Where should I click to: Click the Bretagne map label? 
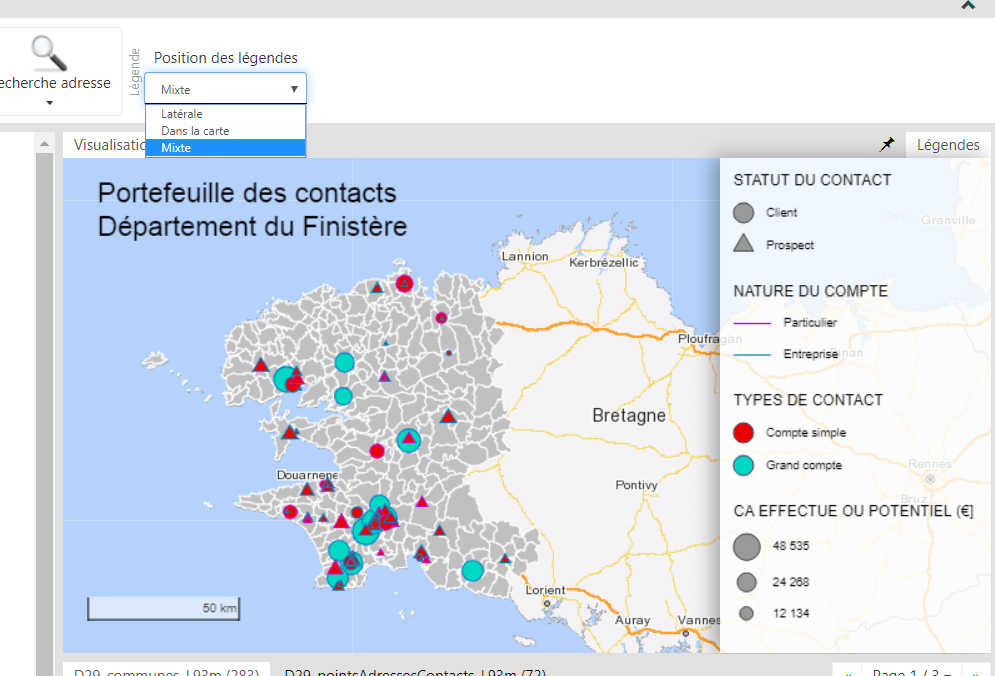[x=629, y=416]
